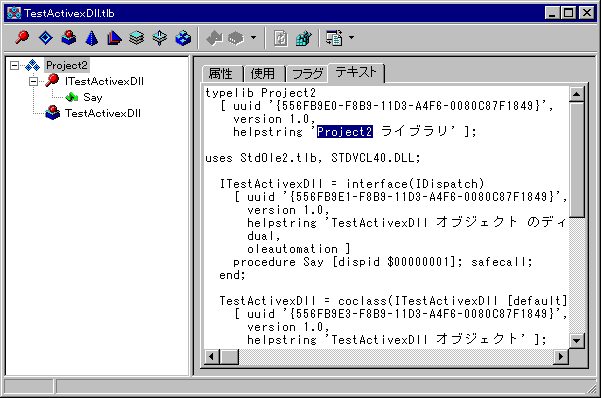Image resolution: width=601 pixels, height=398 pixels.
Task: Click the New Union toolbar icon
Action: coord(159,38)
